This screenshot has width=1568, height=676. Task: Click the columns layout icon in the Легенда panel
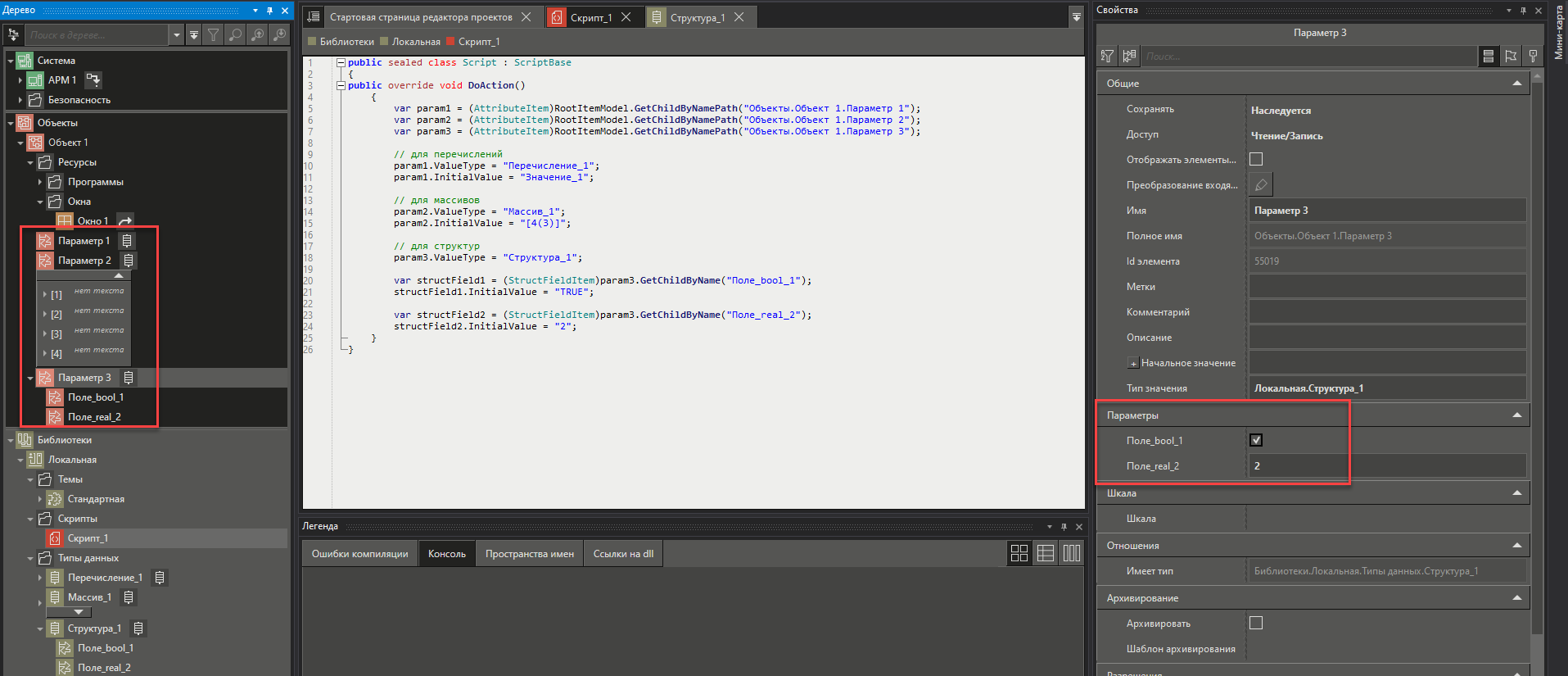(1072, 553)
